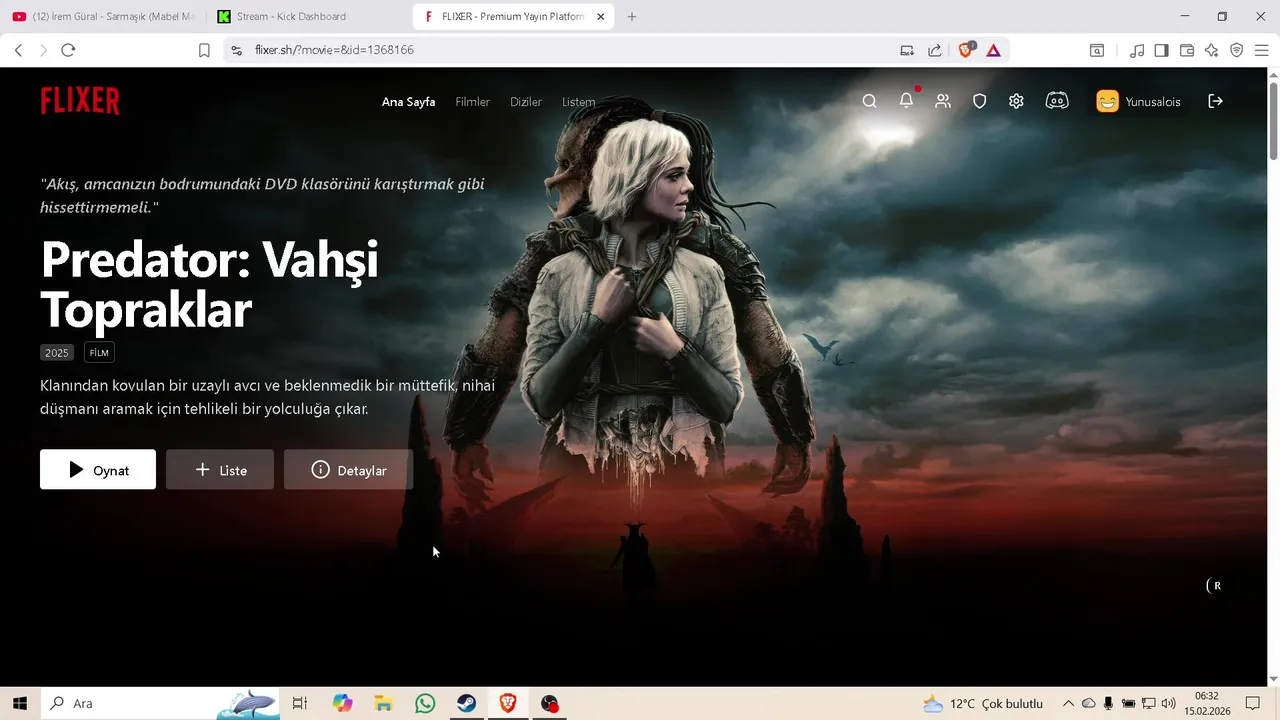Open FLIXER settings gear
Image resolution: width=1280 pixels, height=720 pixels.
pos(1016,101)
